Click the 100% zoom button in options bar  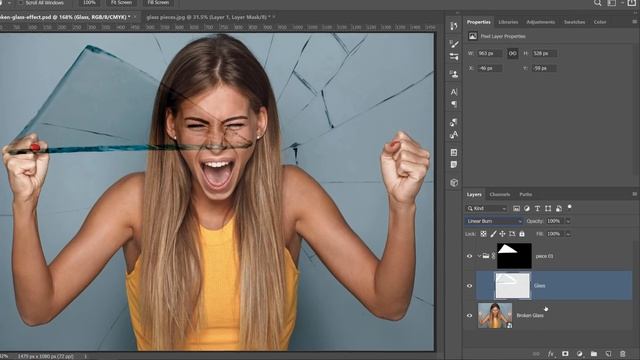(89, 2)
